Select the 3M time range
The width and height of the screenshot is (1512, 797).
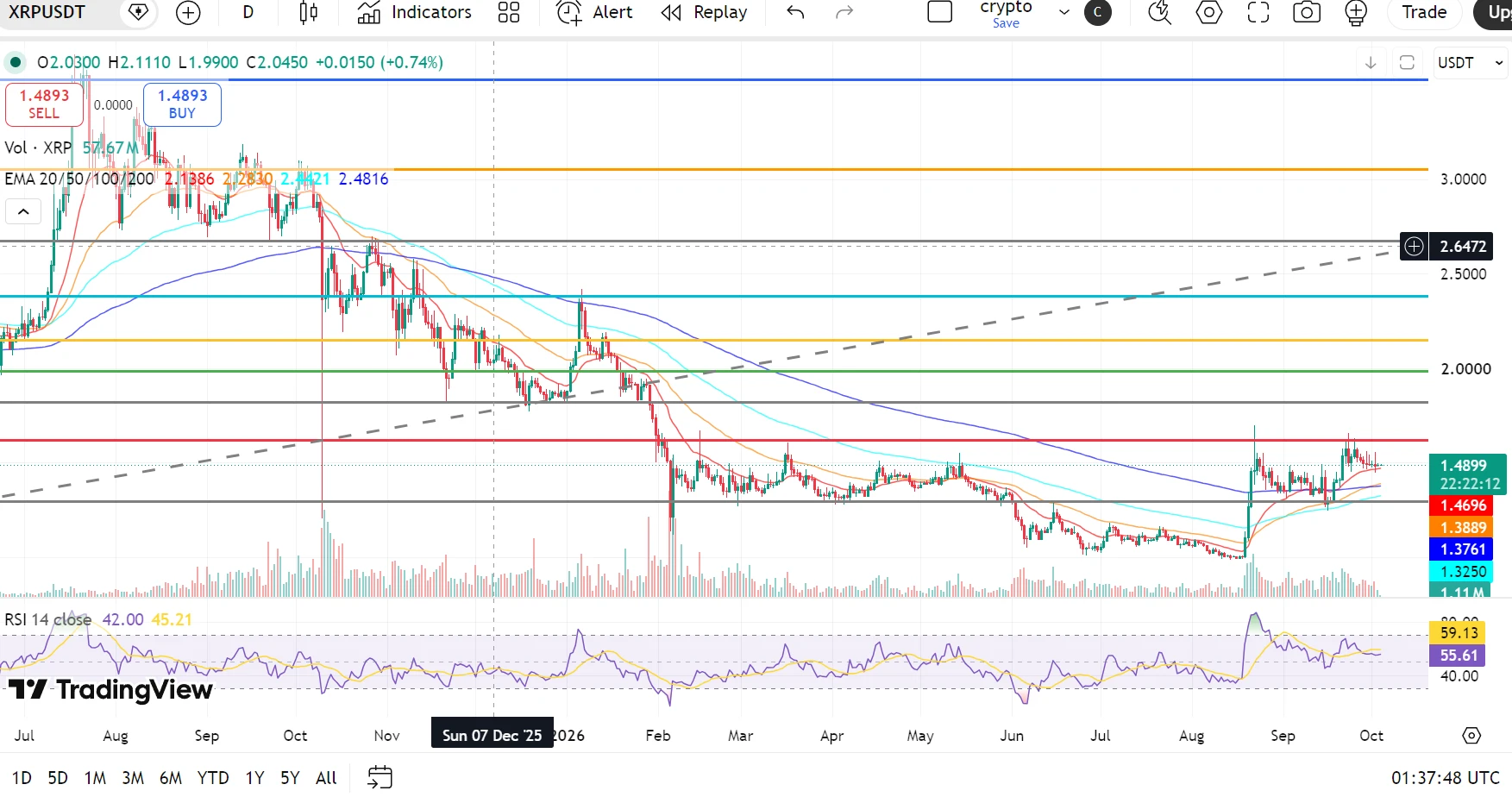coord(133,778)
